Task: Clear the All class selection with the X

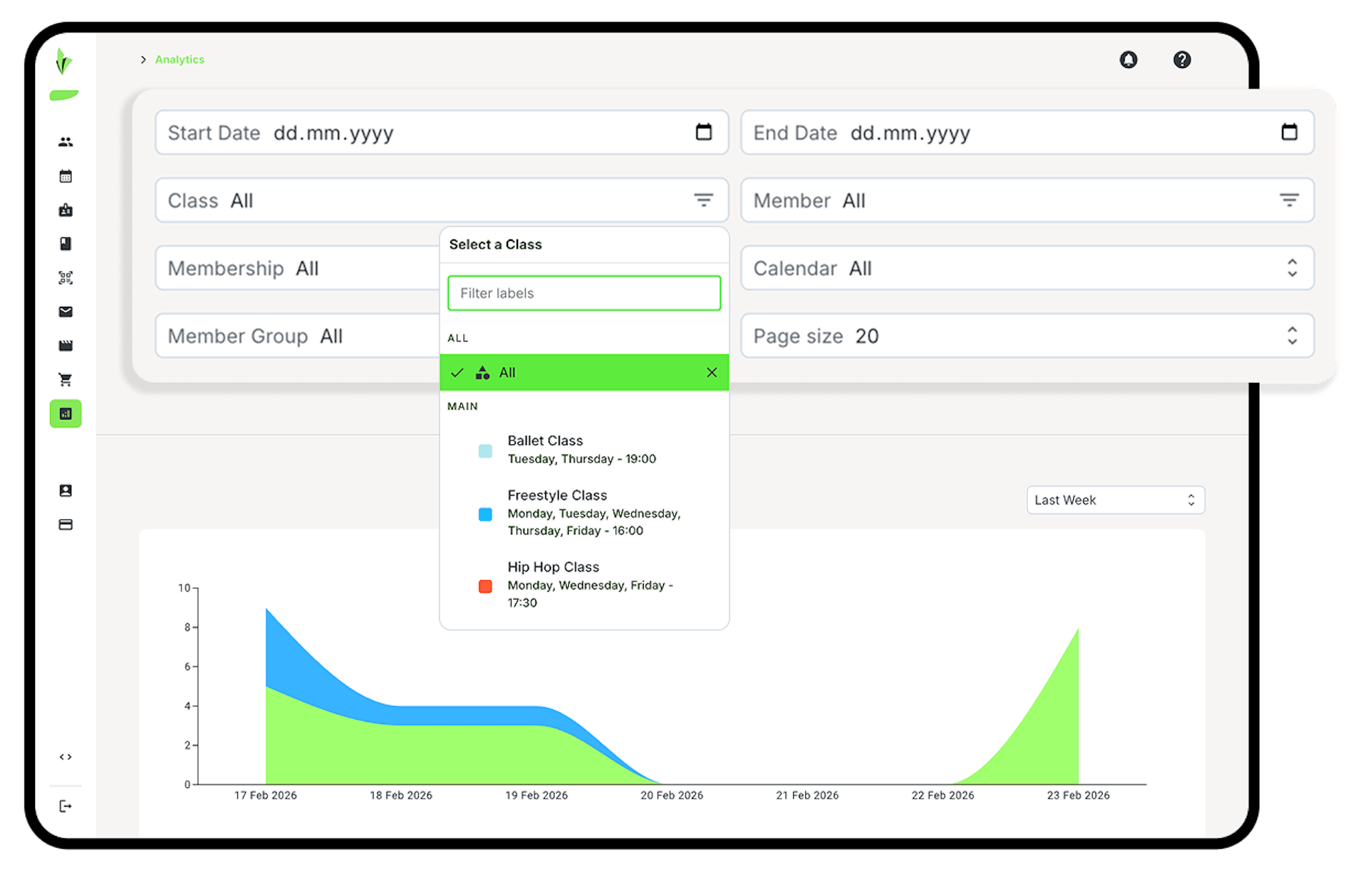Action: tap(711, 372)
